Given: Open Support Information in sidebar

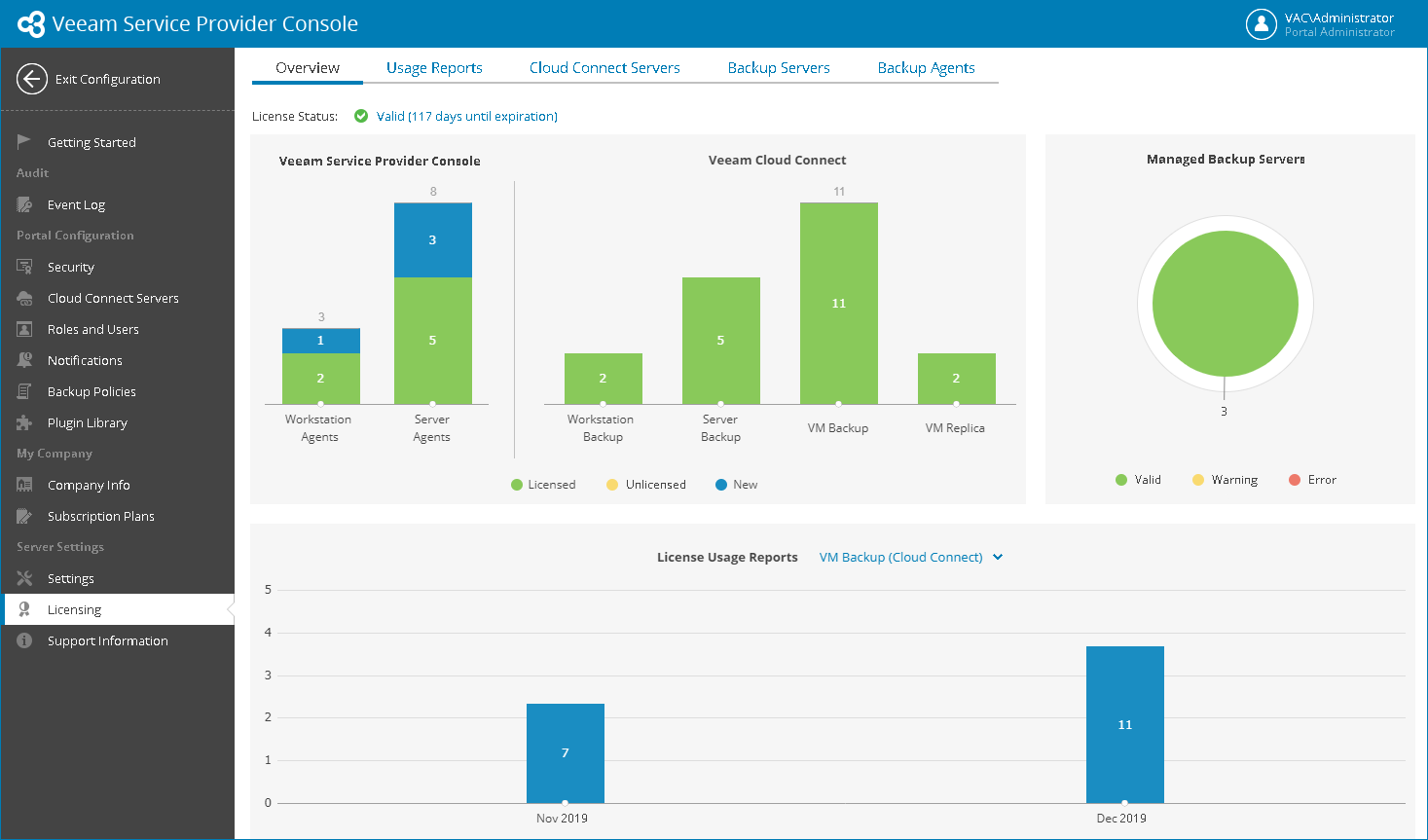Looking at the screenshot, I should point(108,640).
